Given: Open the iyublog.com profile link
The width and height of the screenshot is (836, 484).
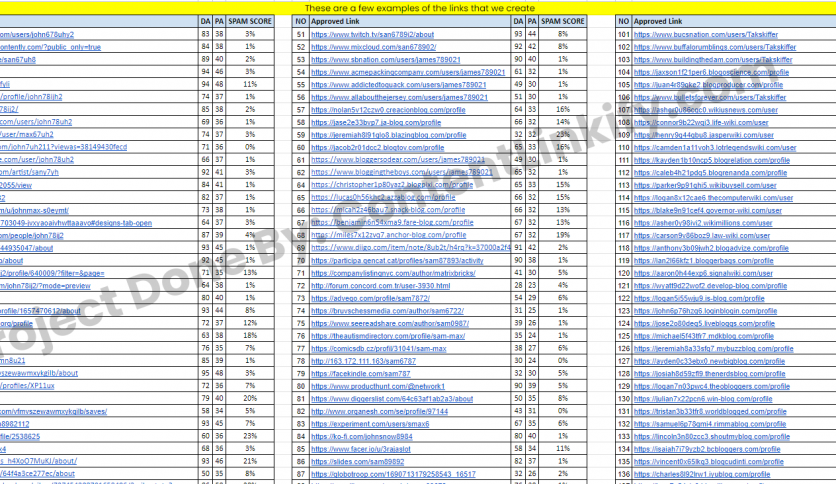Looking at the screenshot, I should pyautogui.click(x=702, y=474).
